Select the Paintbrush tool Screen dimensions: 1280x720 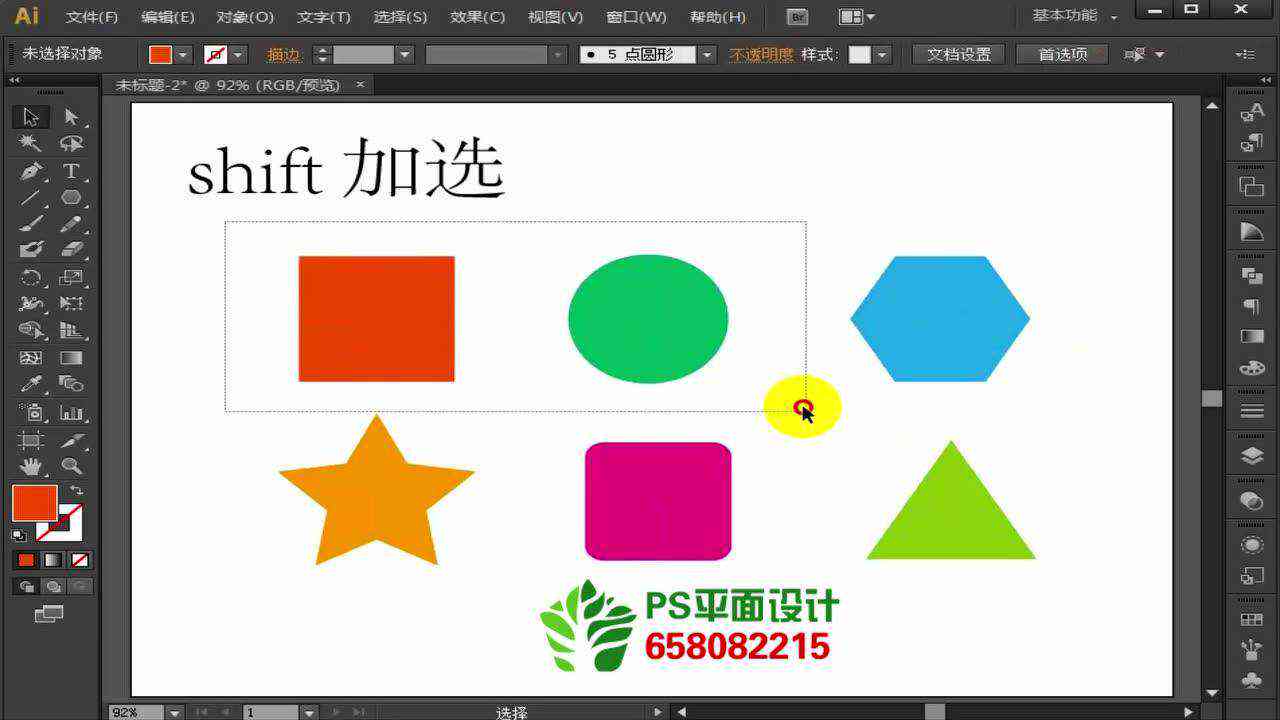31,224
